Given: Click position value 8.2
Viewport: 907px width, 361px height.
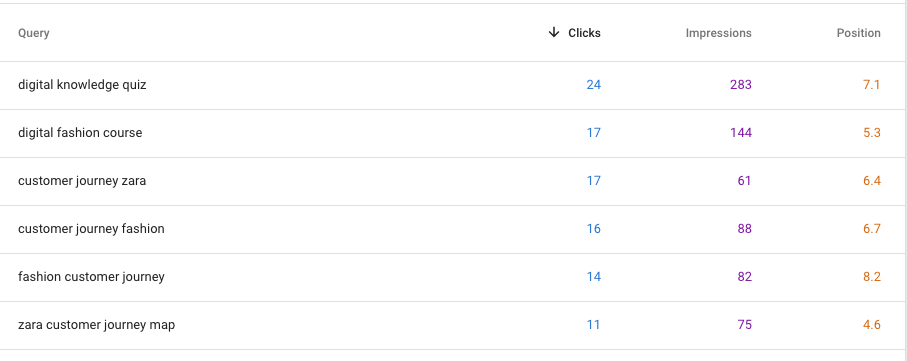Looking at the screenshot, I should [x=872, y=277].
